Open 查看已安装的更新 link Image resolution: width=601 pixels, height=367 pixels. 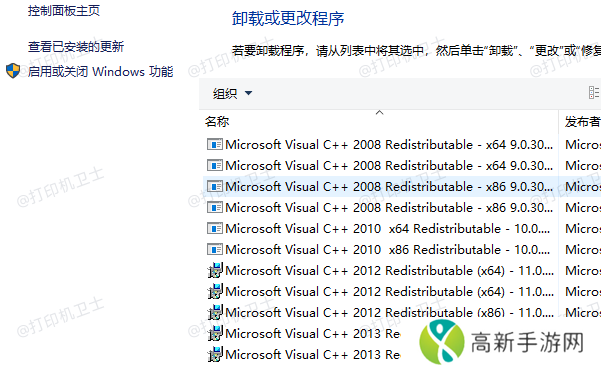pos(76,47)
